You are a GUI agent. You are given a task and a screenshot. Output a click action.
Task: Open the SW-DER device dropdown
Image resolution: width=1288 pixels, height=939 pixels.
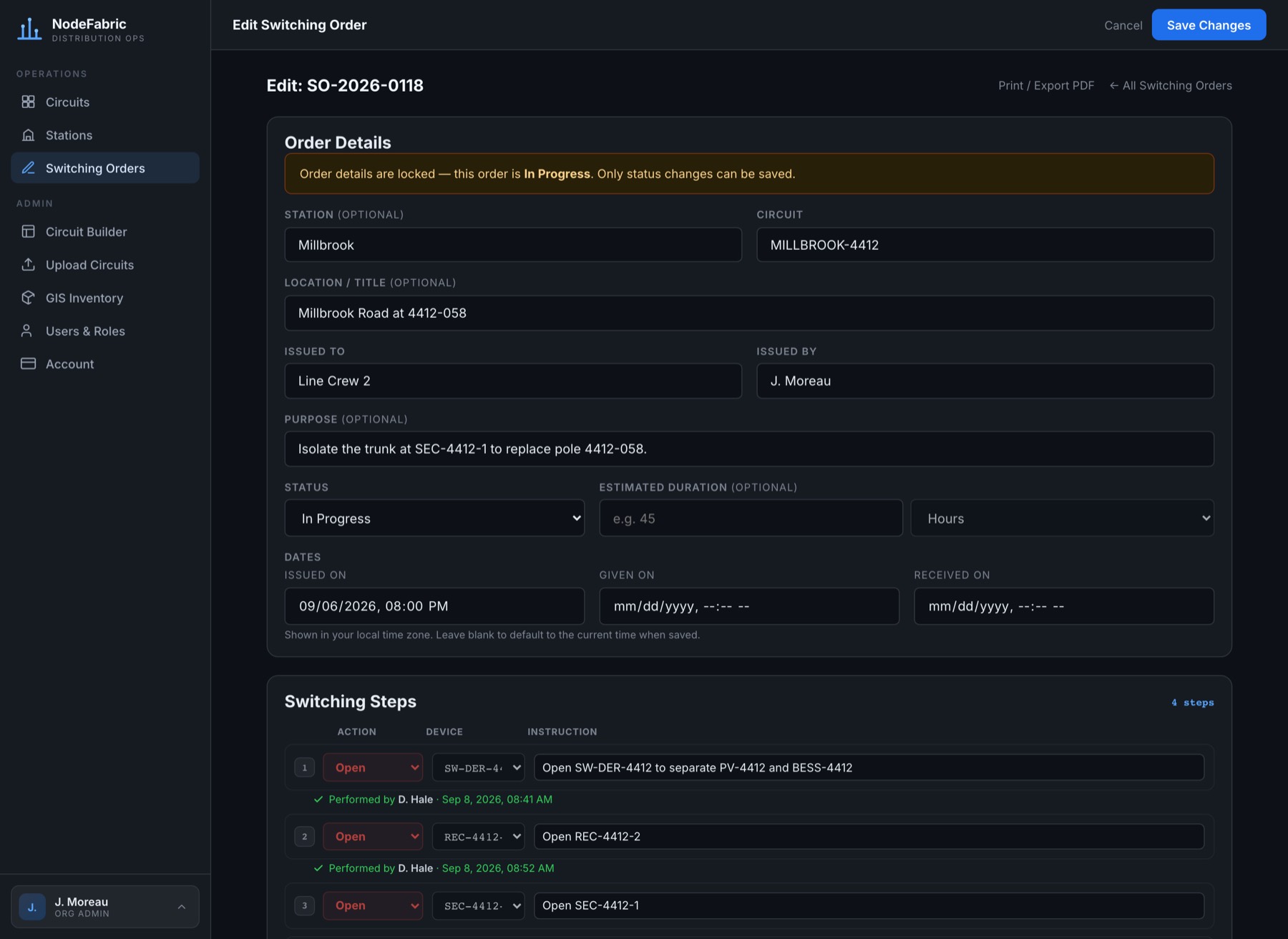click(478, 767)
